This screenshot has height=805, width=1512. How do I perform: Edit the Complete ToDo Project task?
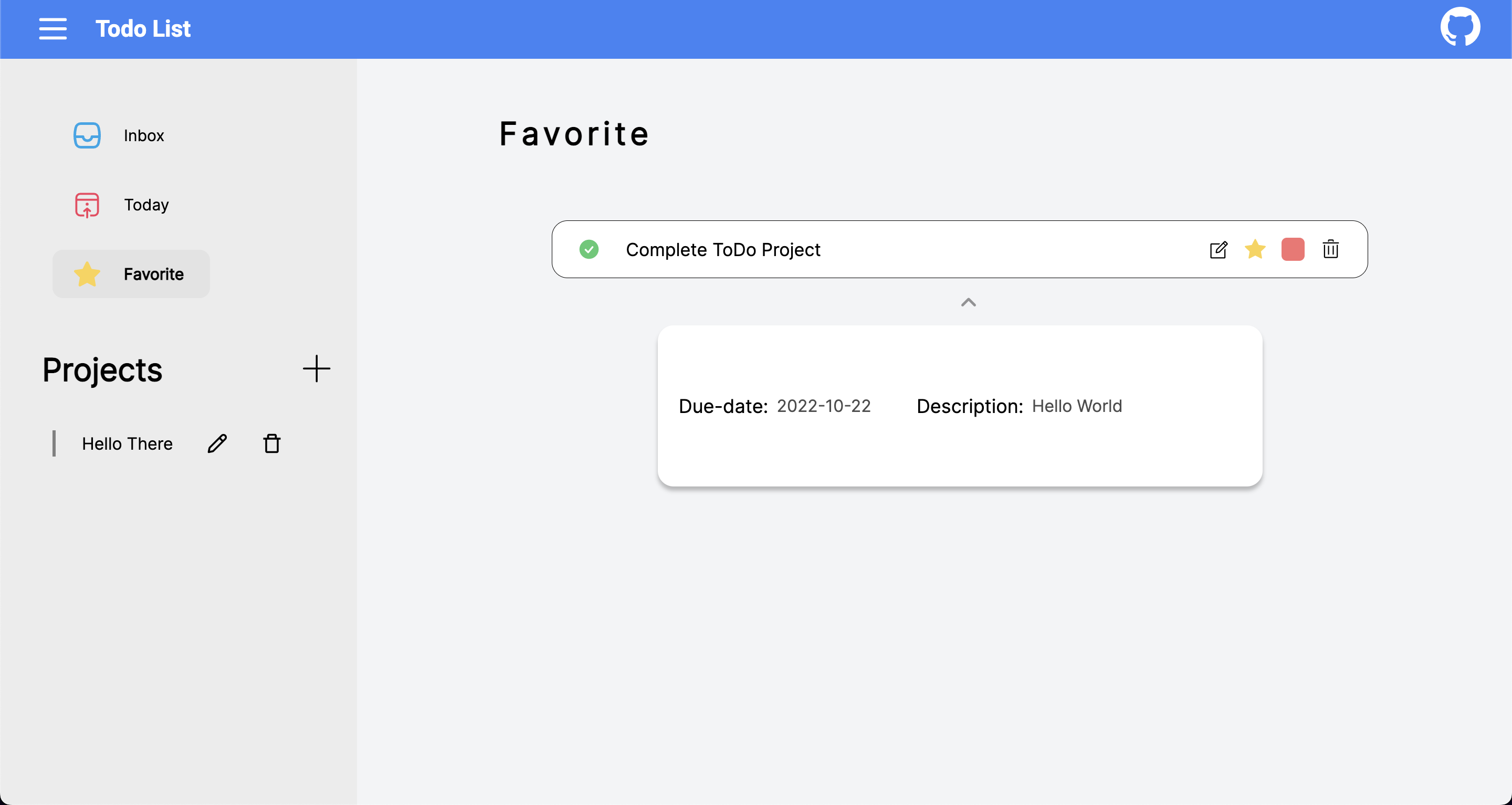coord(1219,249)
